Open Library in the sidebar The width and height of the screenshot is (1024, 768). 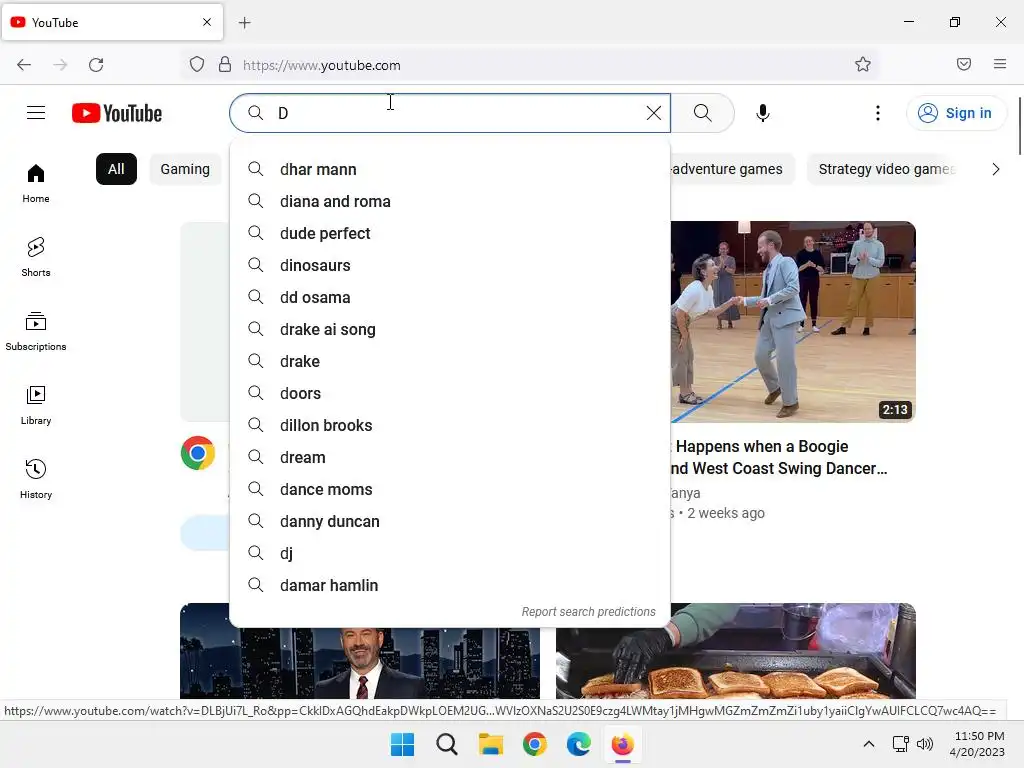[x=36, y=405]
